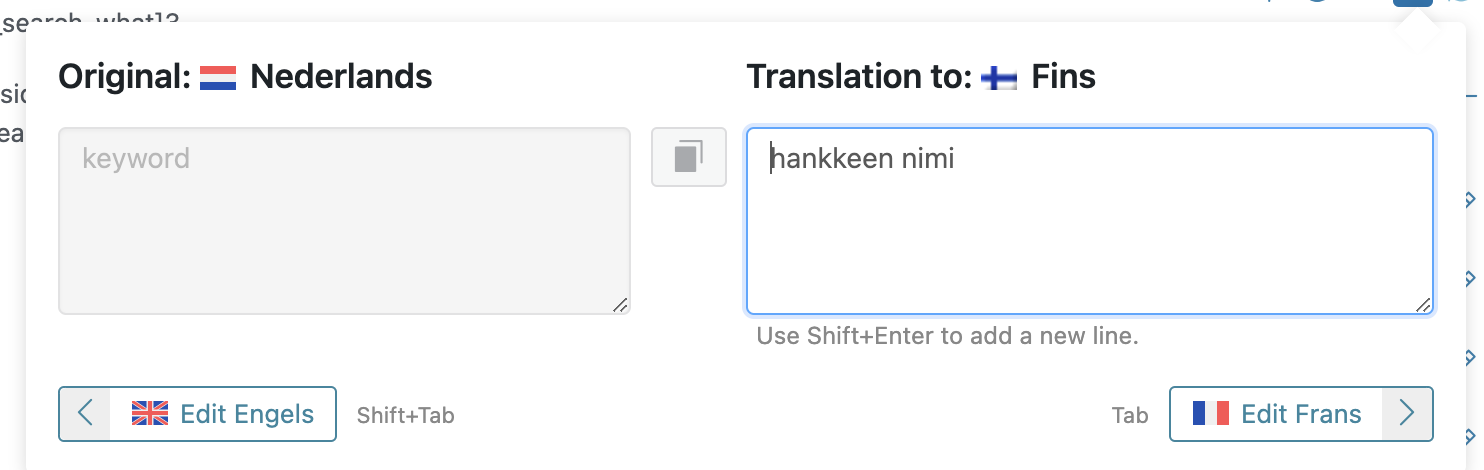Select the Fins language name
The width and height of the screenshot is (1484, 470).
coord(1064,77)
